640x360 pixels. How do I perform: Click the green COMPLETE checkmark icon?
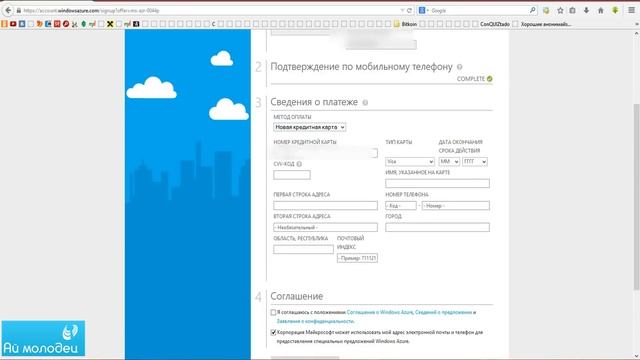[489, 79]
